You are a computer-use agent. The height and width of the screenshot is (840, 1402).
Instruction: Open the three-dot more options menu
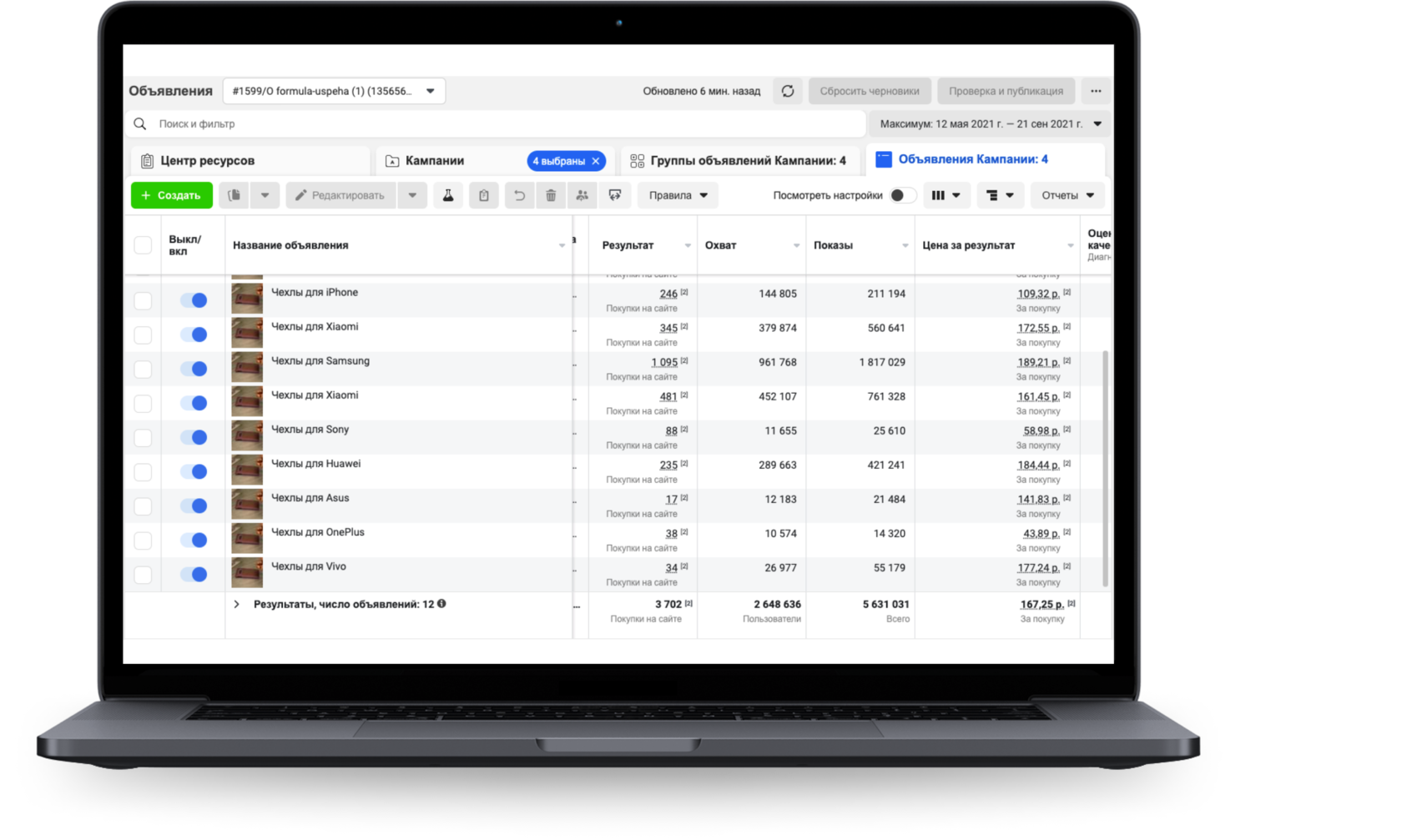1096,91
